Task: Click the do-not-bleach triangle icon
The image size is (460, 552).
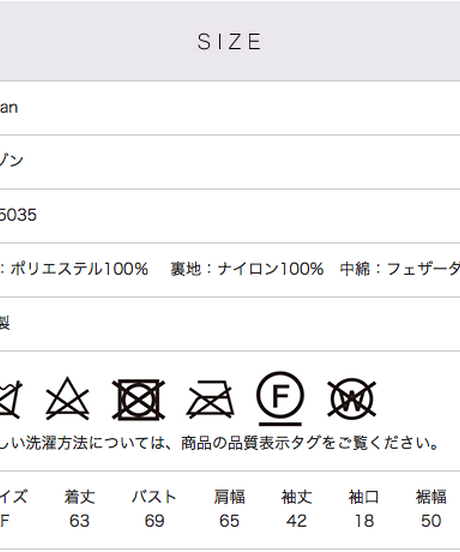Action: pyautogui.click(x=67, y=399)
